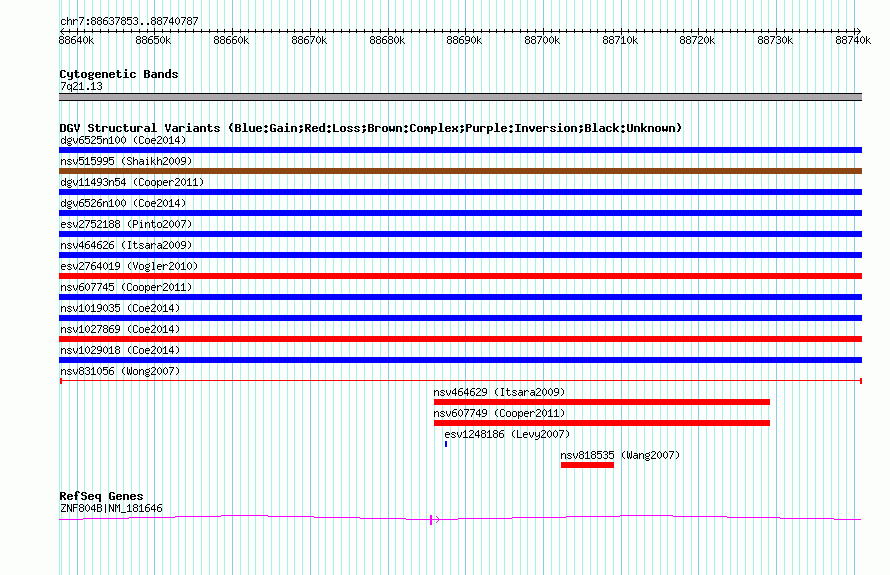The width and height of the screenshot is (890, 575).
Task: Click the 88670k ruler tick label
Action: pyautogui.click(x=309, y=40)
